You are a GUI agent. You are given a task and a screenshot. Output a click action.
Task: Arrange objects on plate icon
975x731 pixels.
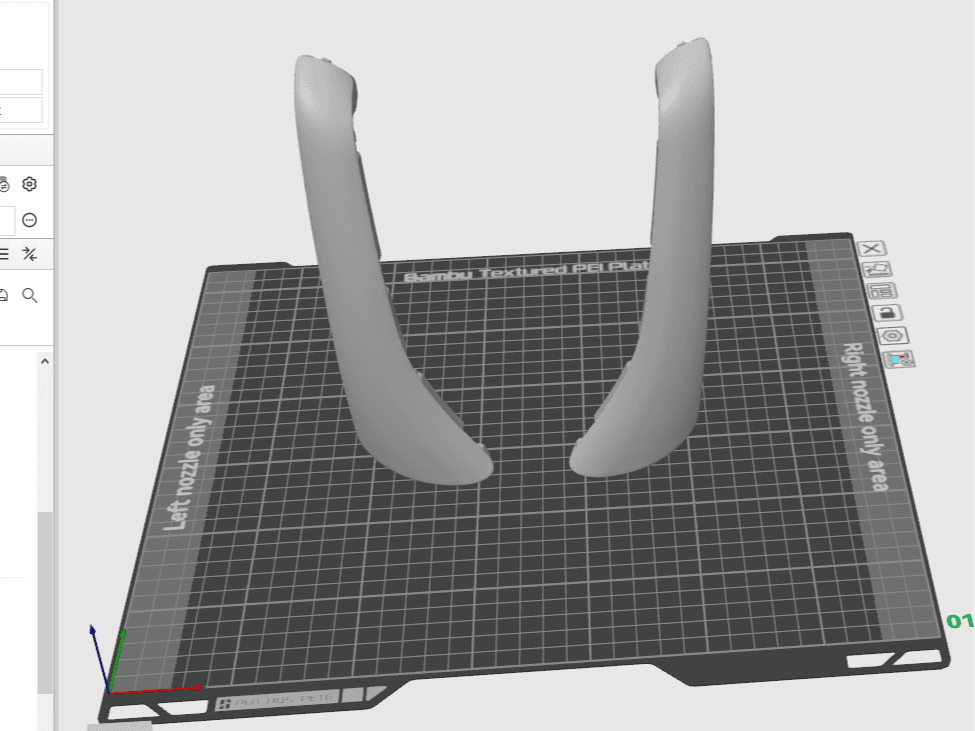[x=882, y=291]
